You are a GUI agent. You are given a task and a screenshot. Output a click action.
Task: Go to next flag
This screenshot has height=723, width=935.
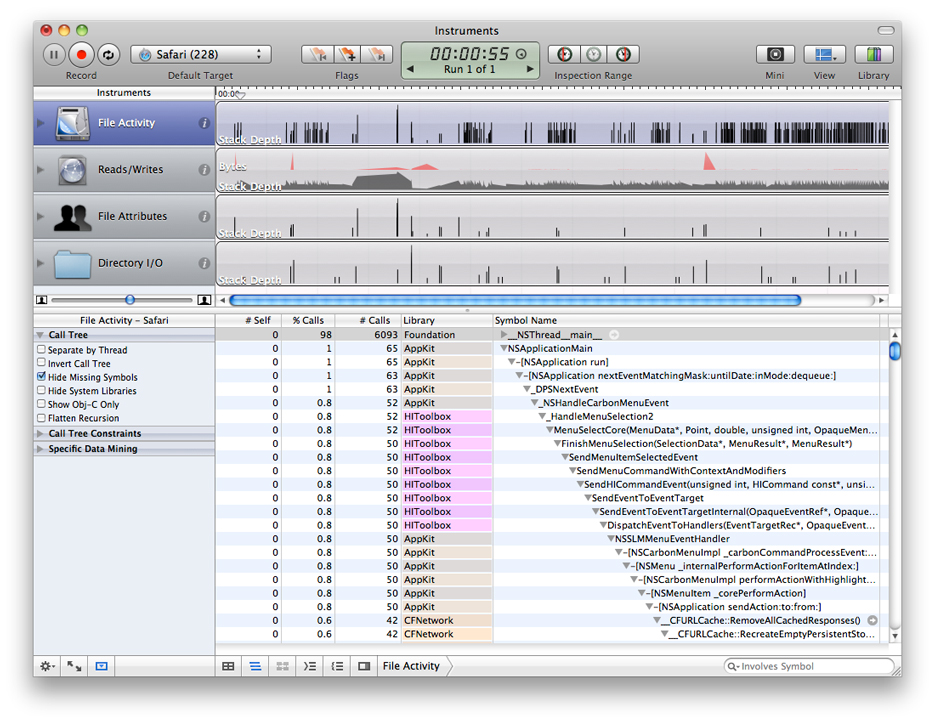(377, 54)
